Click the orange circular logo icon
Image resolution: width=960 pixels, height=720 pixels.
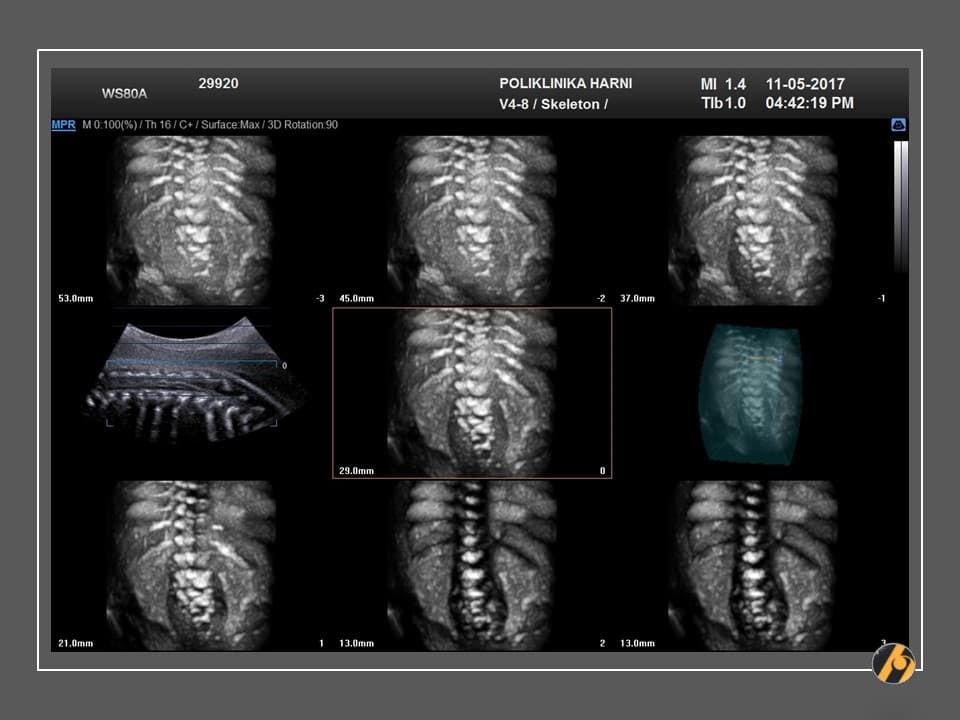893,663
